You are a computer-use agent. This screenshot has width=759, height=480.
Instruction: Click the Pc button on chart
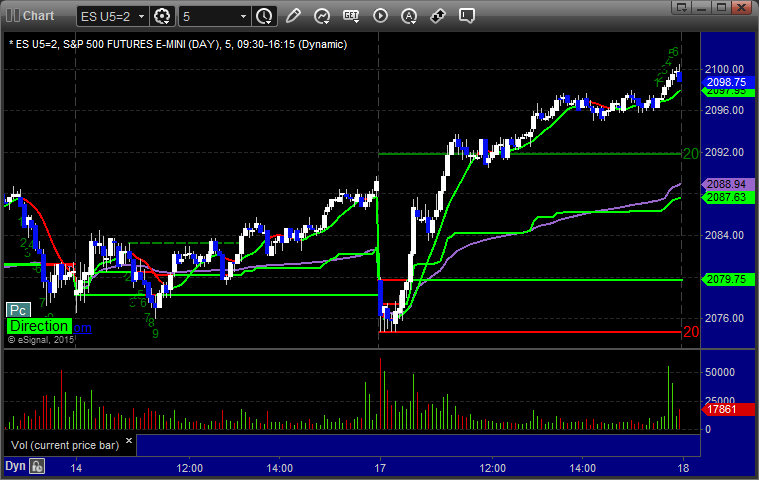coord(18,310)
